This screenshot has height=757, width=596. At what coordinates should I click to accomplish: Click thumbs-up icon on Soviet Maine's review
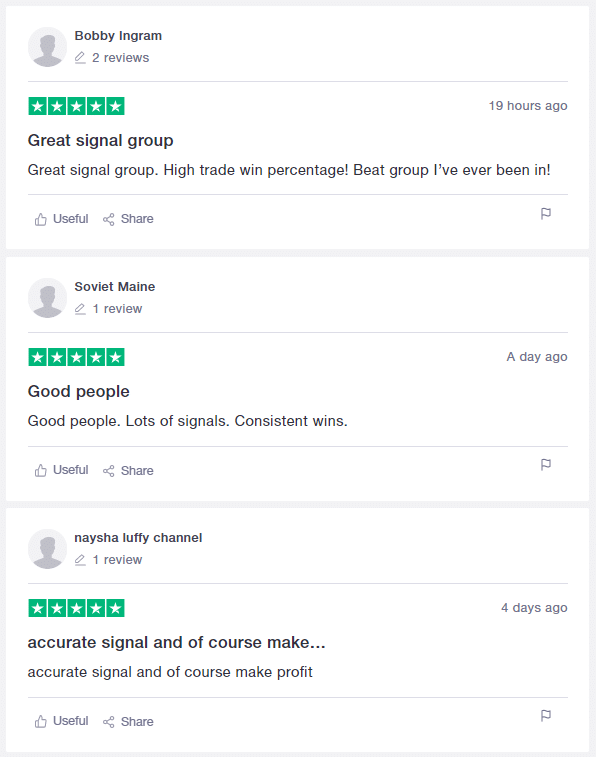[x=41, y=470]
